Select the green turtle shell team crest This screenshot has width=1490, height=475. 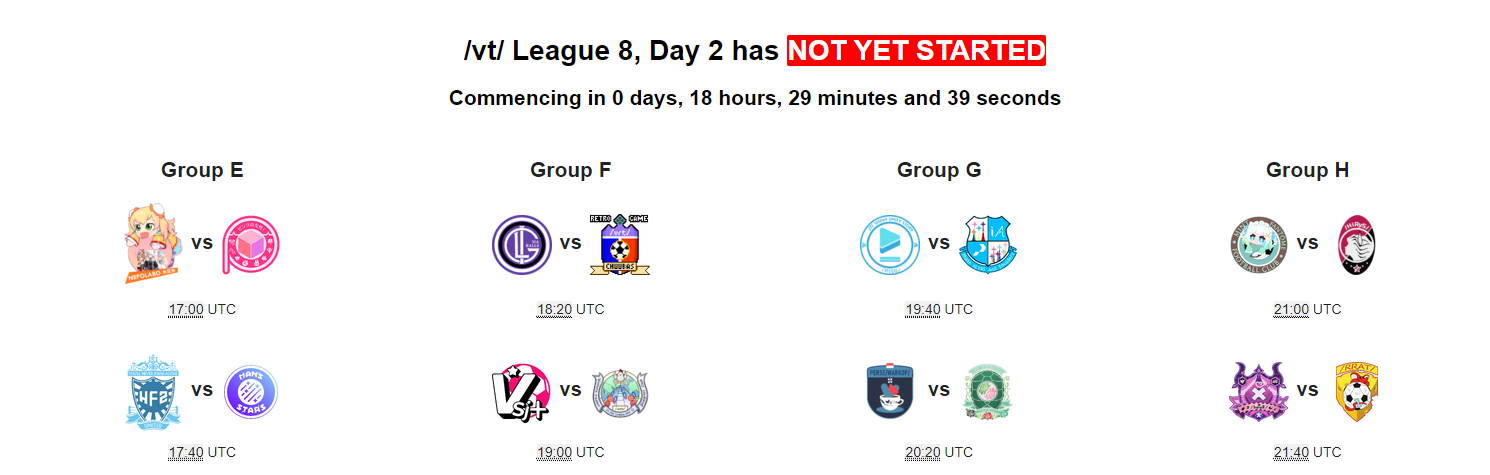coord(987,391)
